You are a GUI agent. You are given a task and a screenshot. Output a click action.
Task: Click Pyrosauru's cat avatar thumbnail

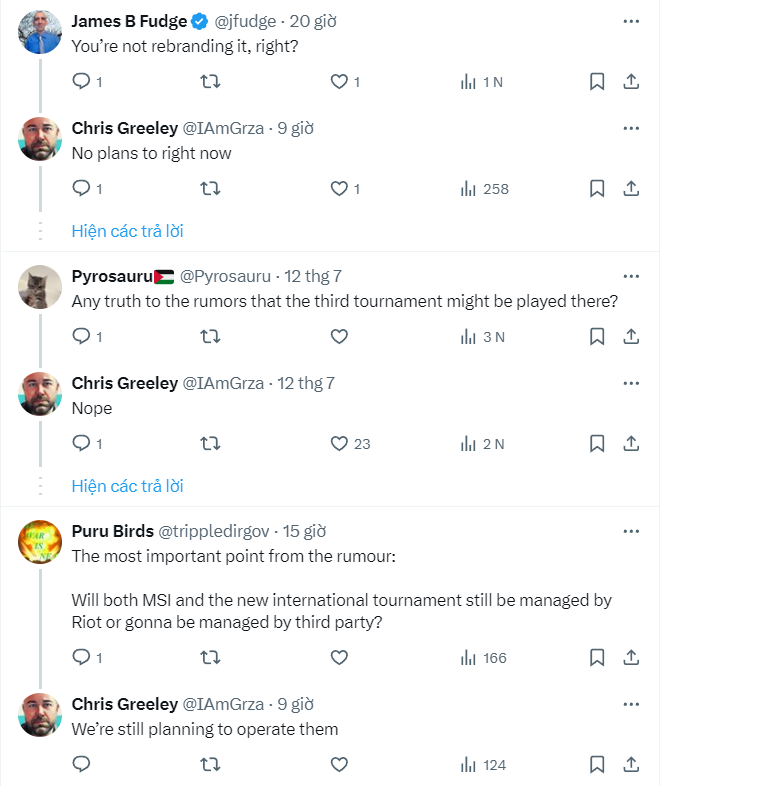[41, 289]
